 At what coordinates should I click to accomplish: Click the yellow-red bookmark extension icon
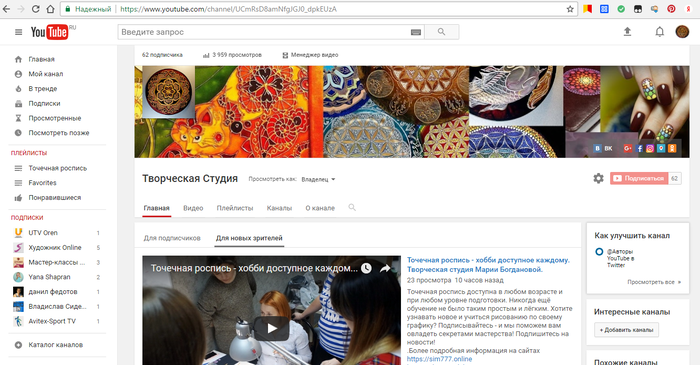coord(588,9)
